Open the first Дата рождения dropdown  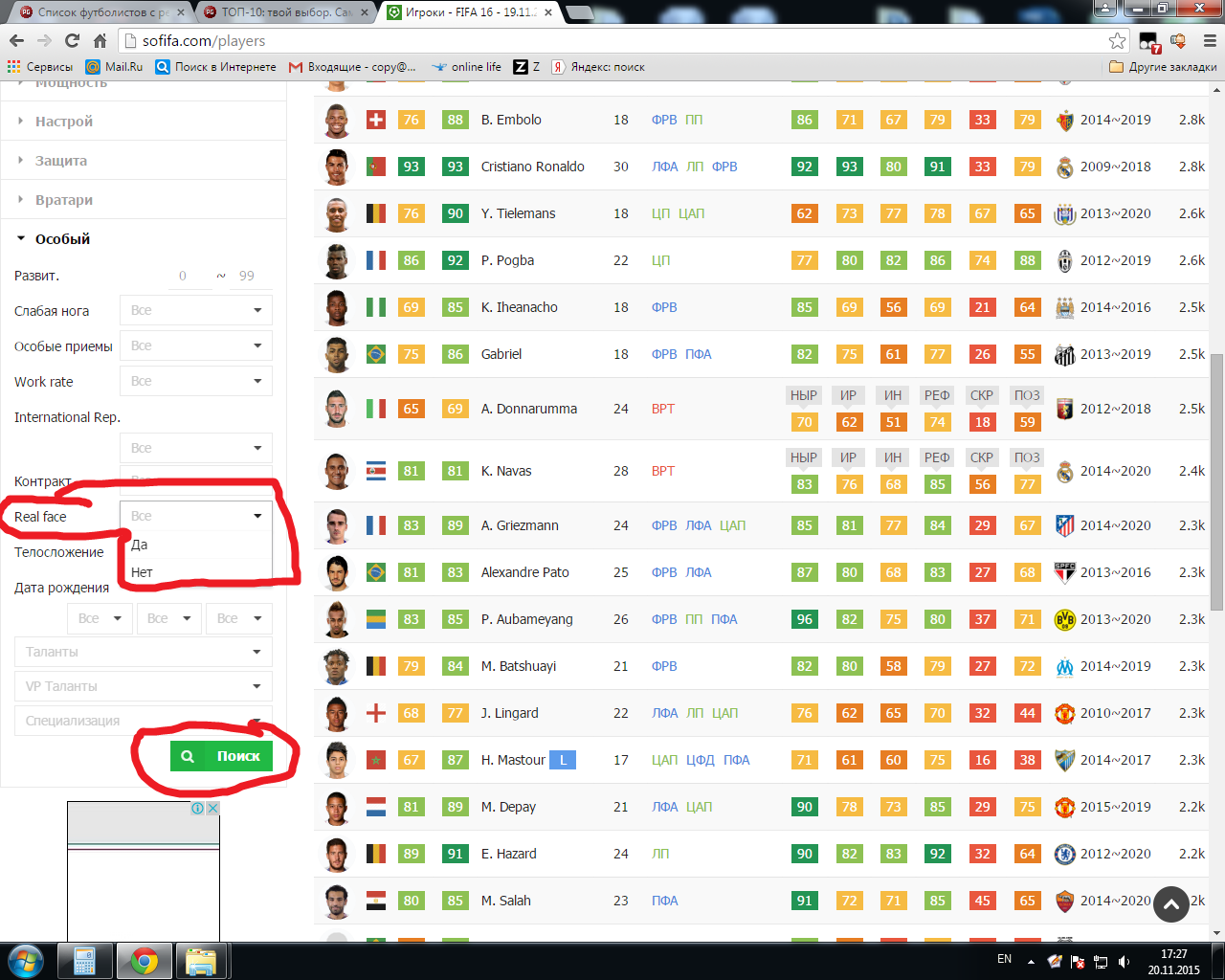click(100, 618)
